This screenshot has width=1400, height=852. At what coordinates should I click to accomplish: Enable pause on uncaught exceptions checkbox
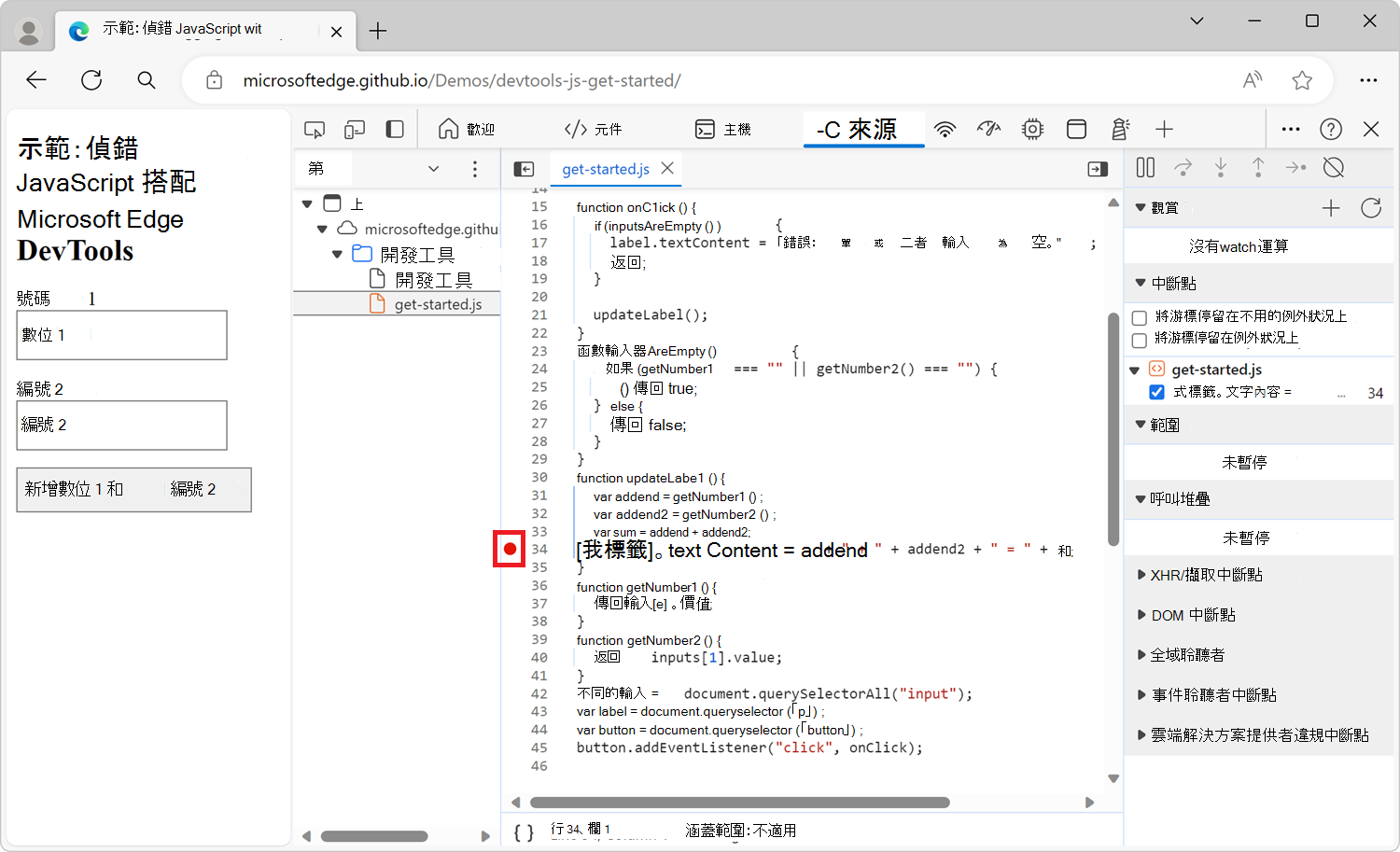pyautogui.click(x=1140, y=317)
